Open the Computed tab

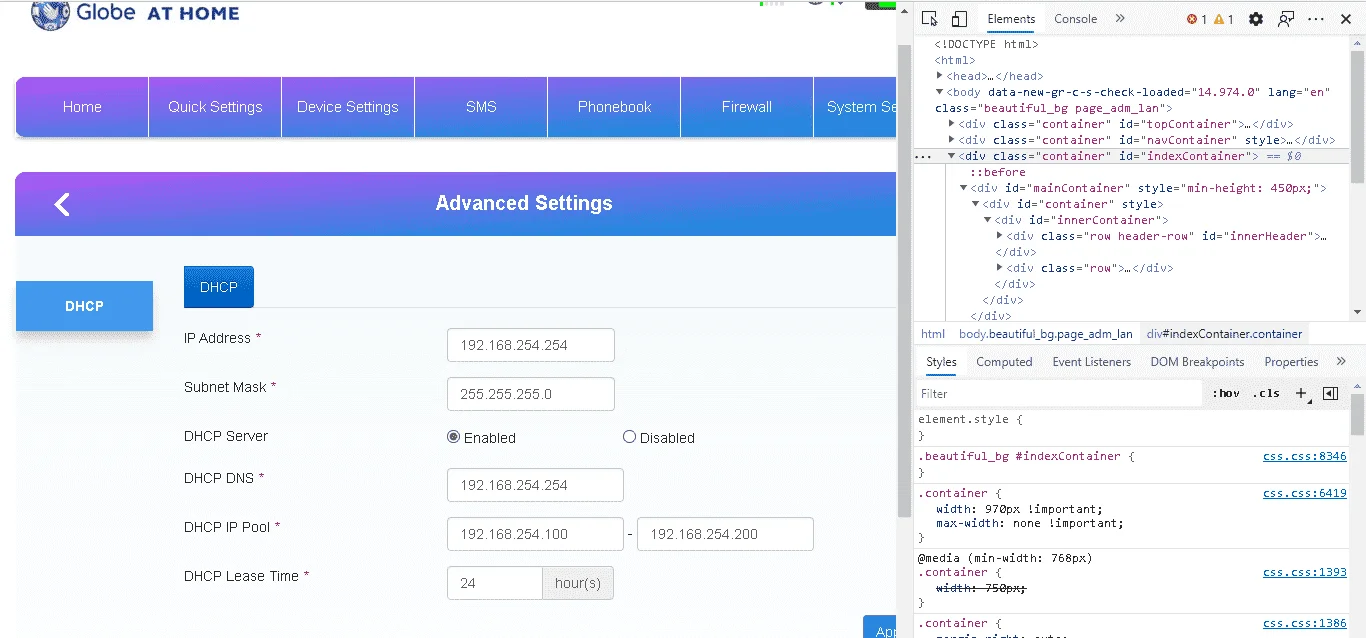pyautogui.click(x=1004, y=362)
